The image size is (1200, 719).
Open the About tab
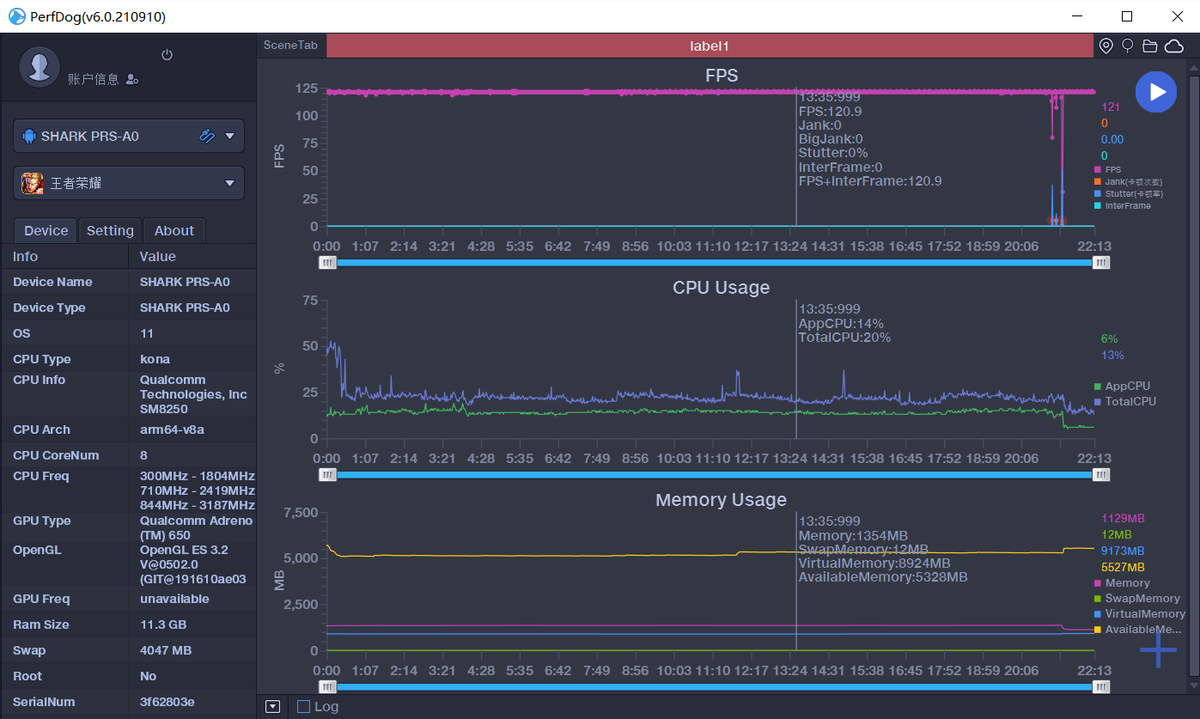tap(174, 231)
